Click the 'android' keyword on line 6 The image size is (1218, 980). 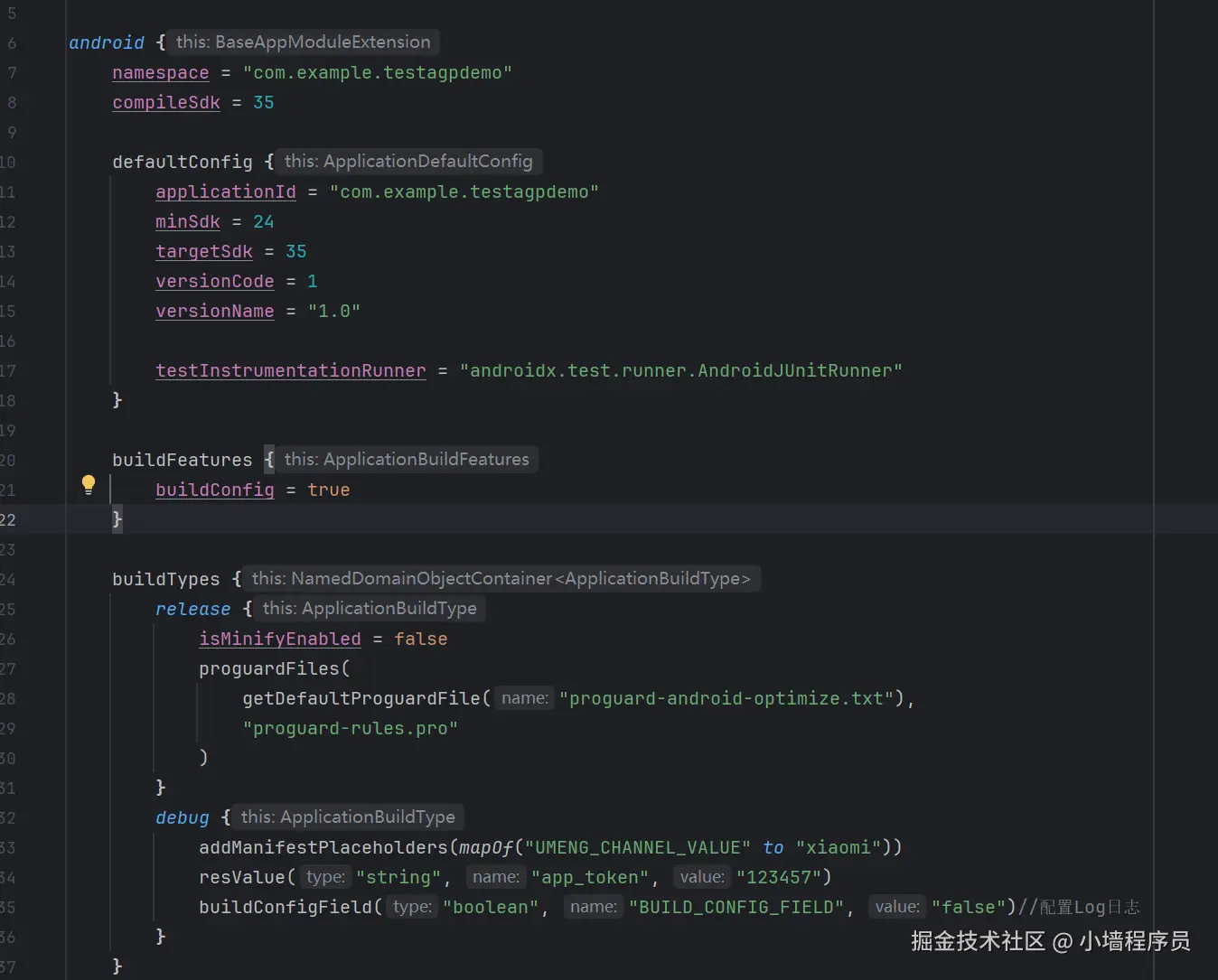(x=107, y=42)
